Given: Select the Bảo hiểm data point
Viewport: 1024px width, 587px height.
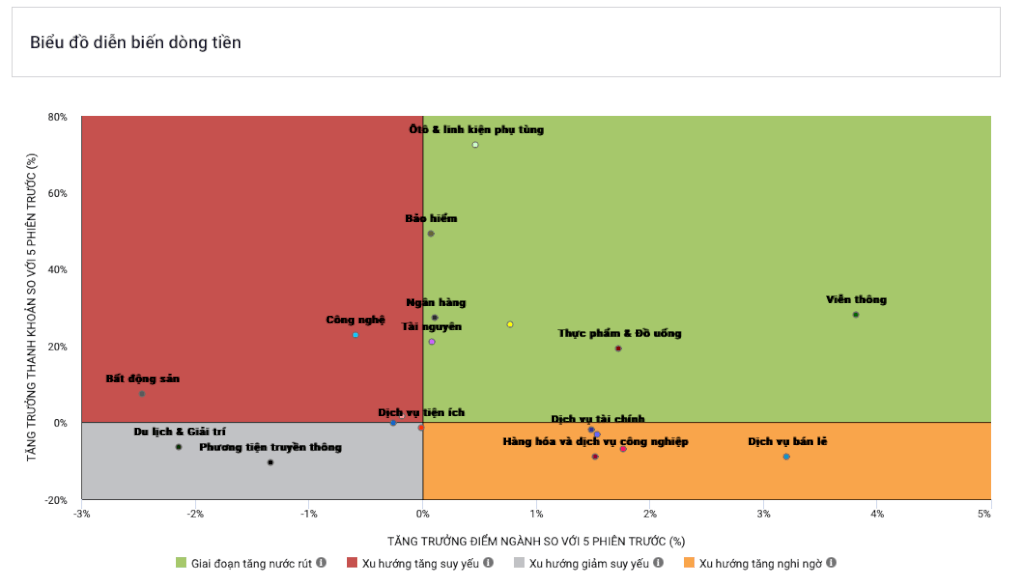Looking at the screenshot, I should pos(430,234).
